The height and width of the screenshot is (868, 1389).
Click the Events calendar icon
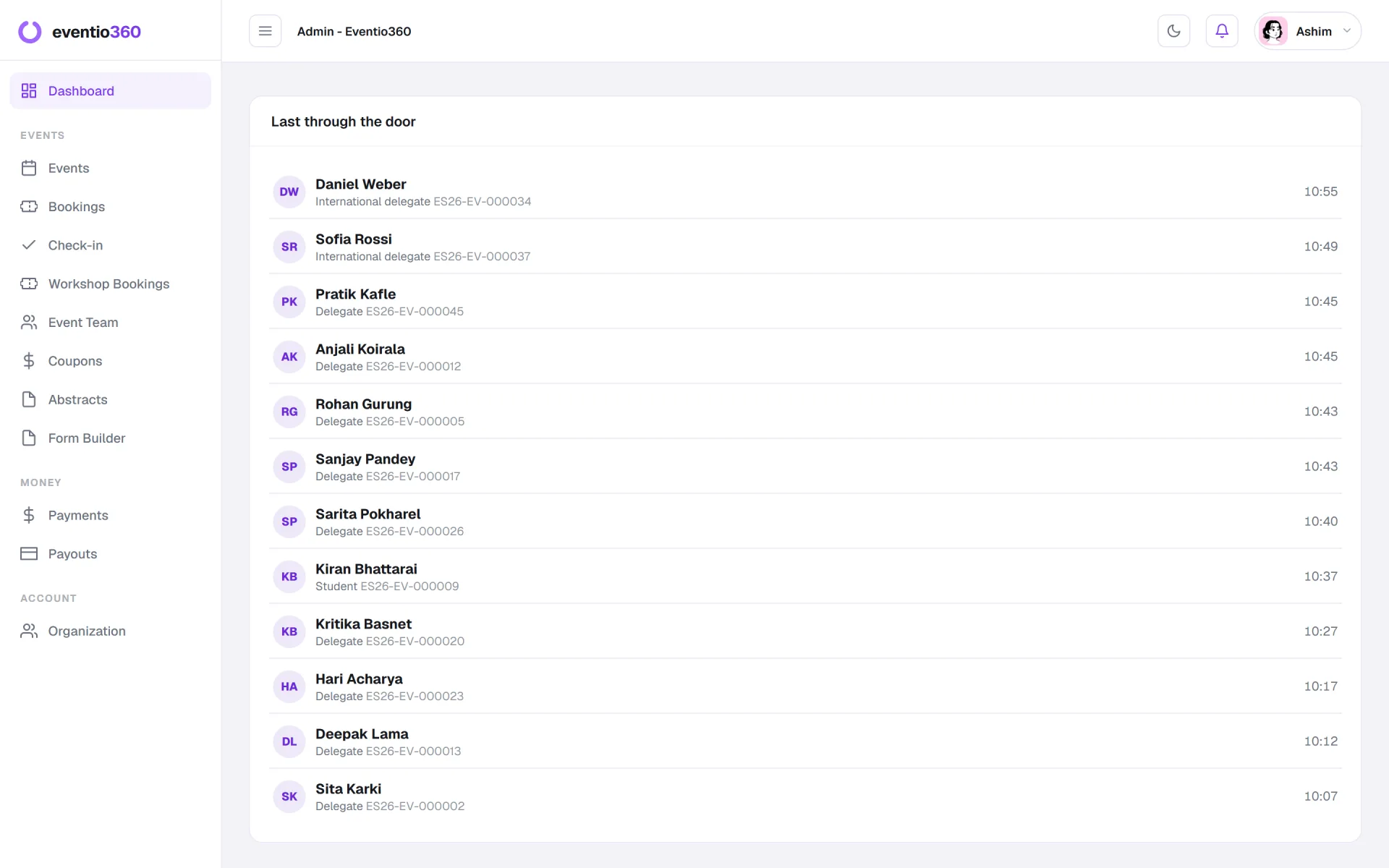pos(29,168)
